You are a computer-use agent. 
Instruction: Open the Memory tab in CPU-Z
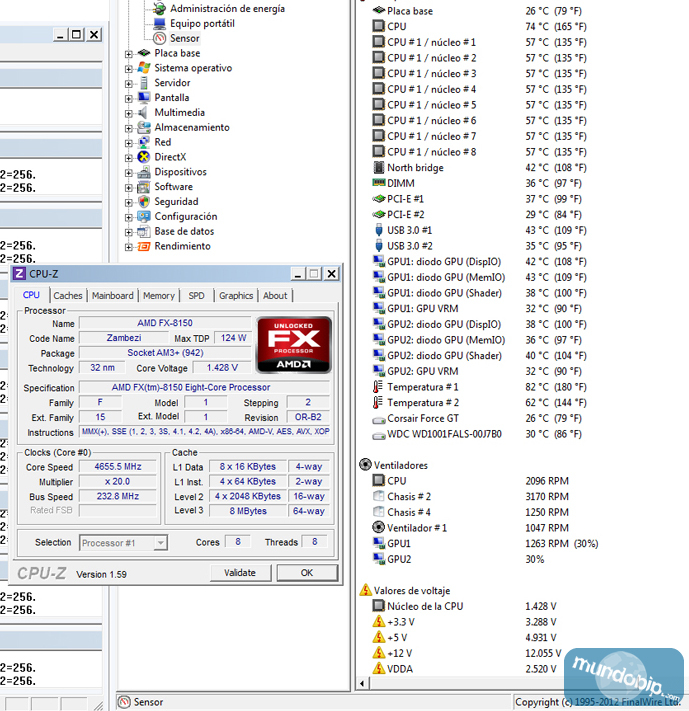coord(159,296)
